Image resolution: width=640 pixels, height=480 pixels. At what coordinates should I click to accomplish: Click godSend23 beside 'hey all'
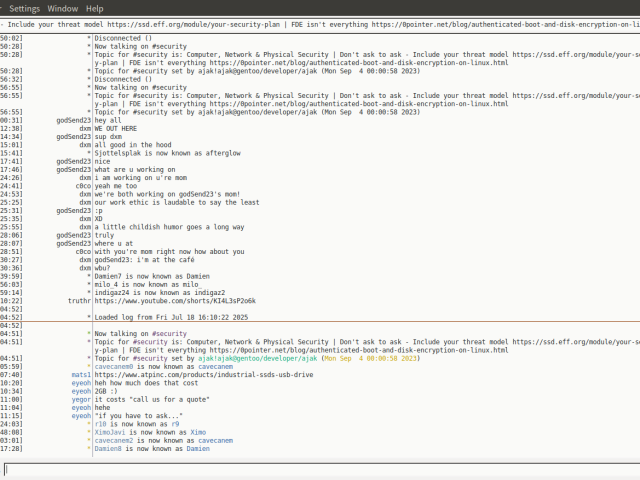[x=73, y=120]
